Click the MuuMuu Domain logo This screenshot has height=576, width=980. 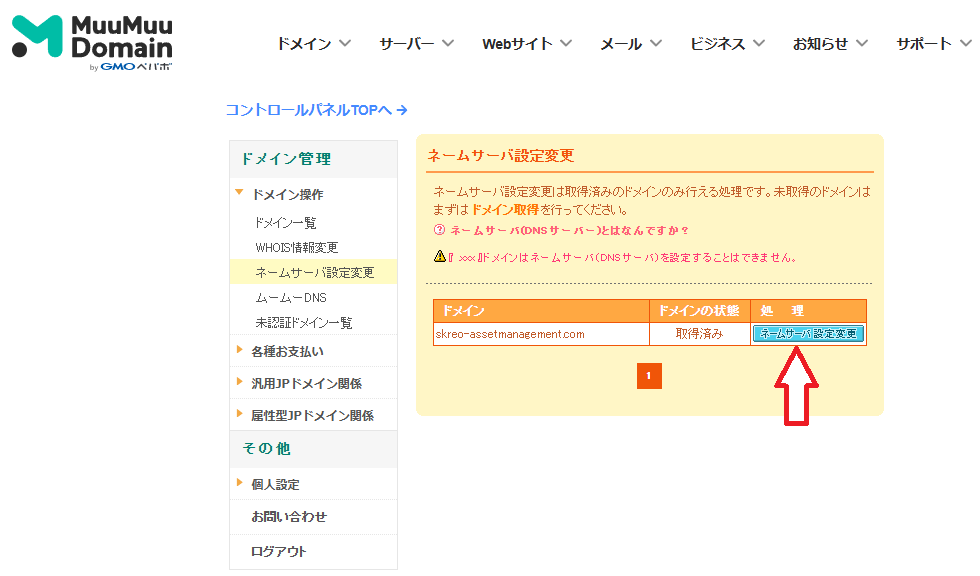point(92,43)
